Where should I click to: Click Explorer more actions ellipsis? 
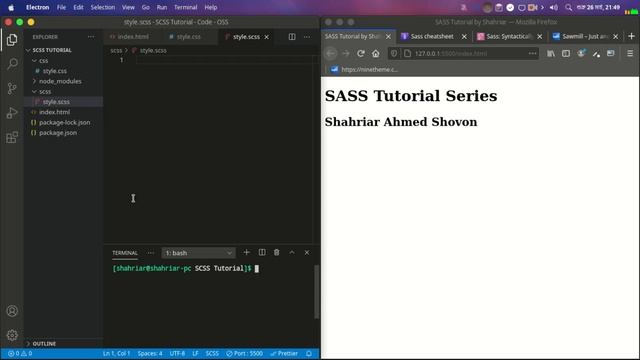tap(91, 37)
